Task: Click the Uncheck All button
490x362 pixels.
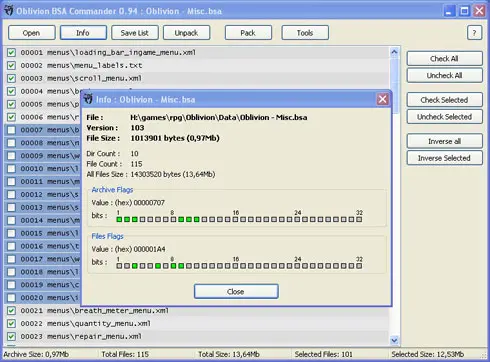Action: click(444, 75)
